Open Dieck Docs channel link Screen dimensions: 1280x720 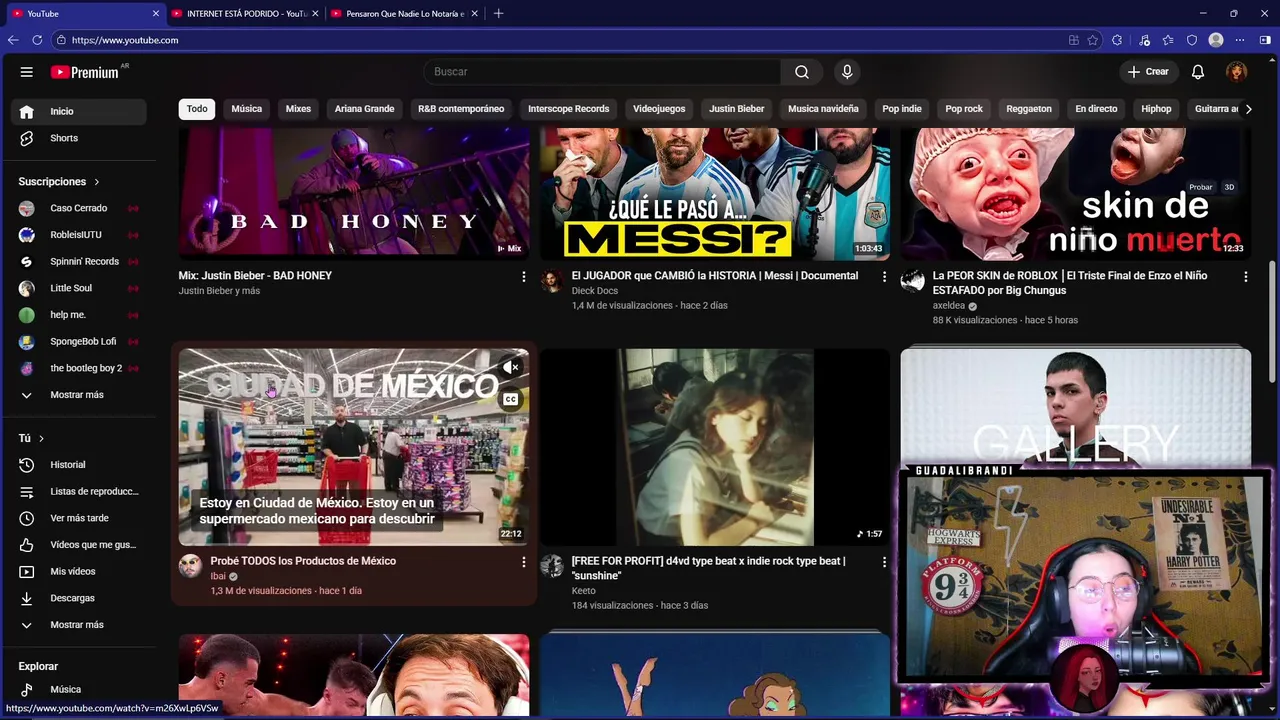coord(594,291)
